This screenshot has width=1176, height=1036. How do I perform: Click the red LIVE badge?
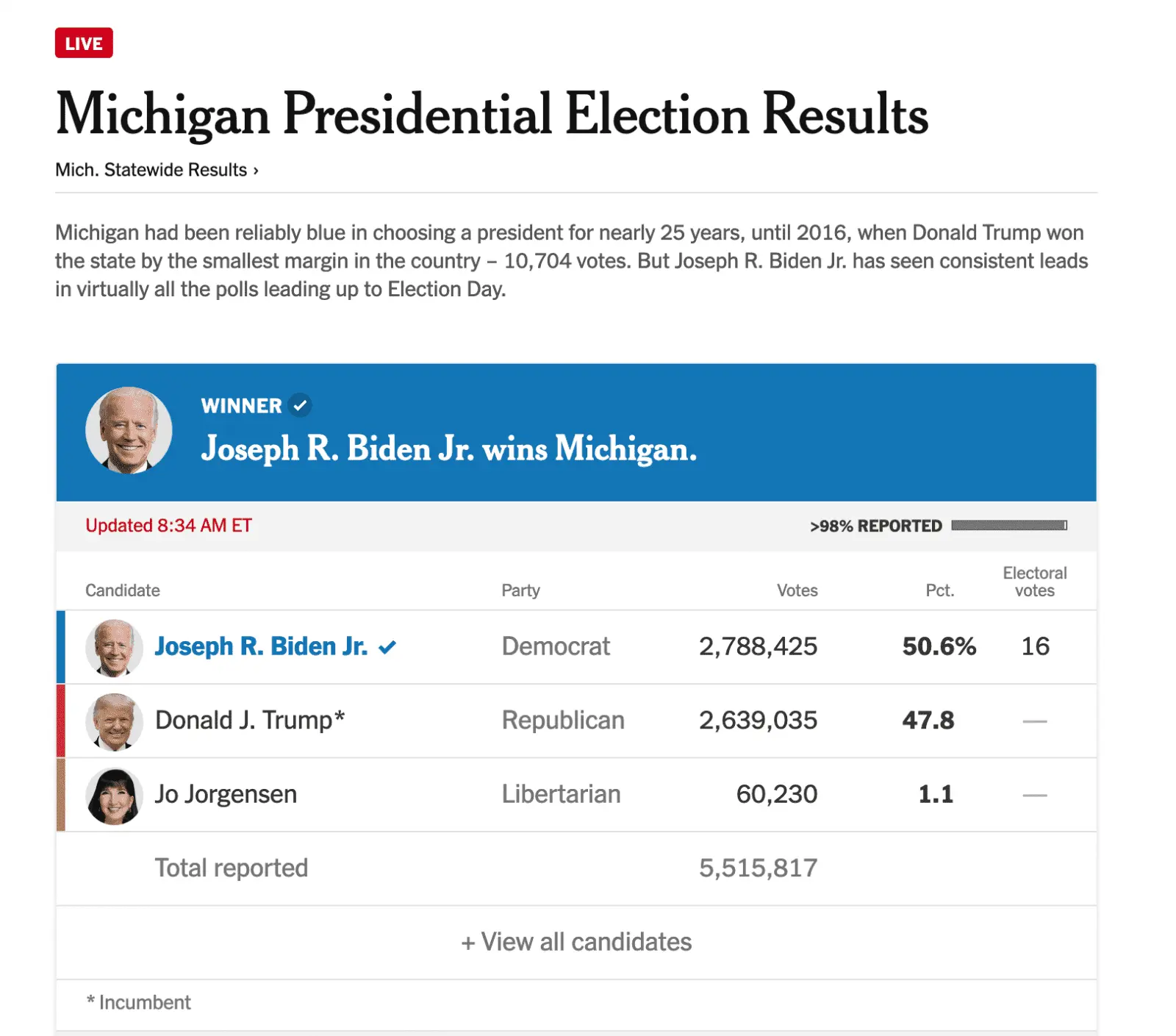pyautogui.click(x=84, y=43)
